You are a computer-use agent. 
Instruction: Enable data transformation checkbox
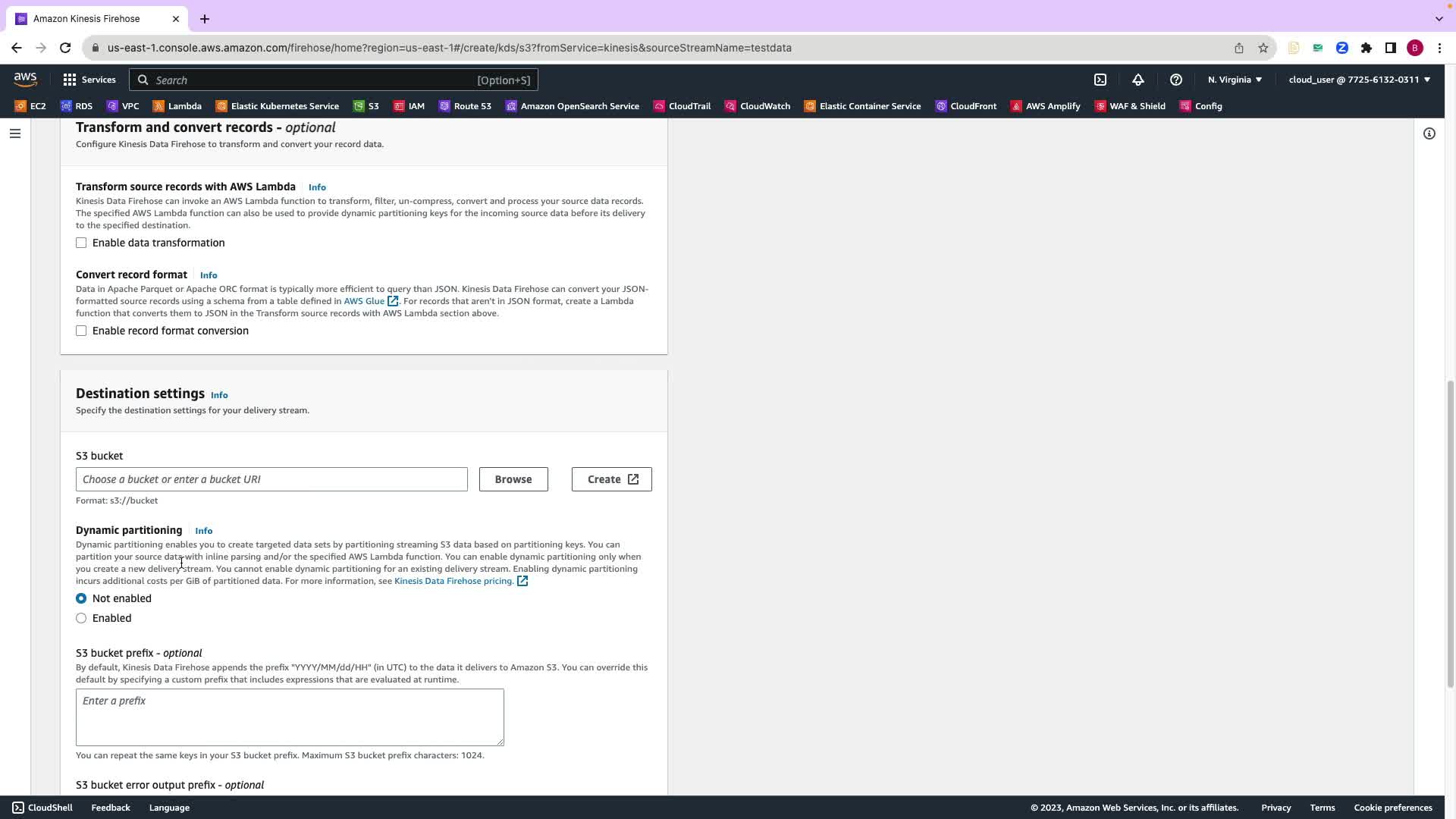(81, 243)
